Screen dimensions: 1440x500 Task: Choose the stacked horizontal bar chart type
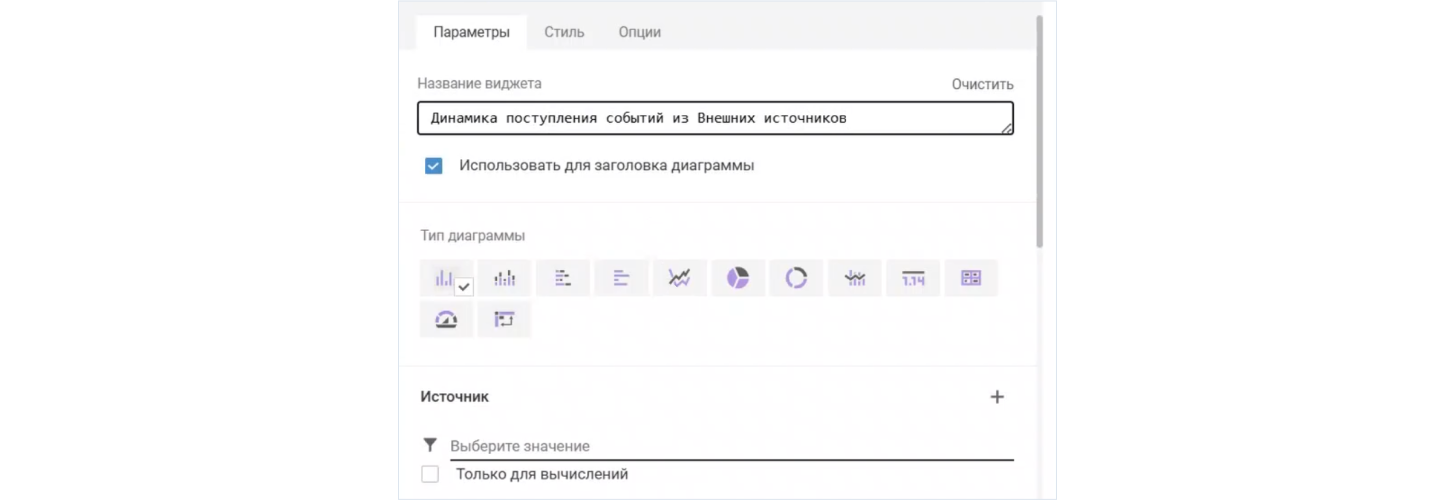[x=563, y=278]
